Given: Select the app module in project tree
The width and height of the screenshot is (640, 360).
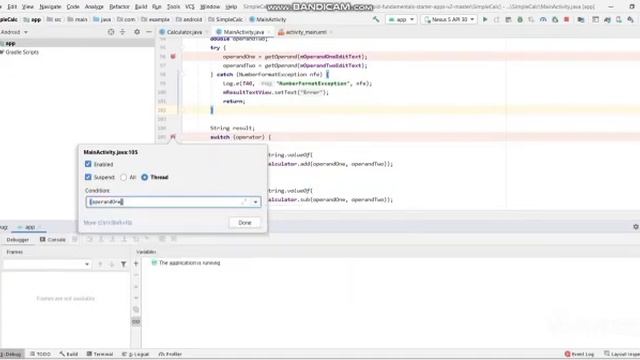Looking at the screenshot, I should pyautogui.click(x=9, y=43).
